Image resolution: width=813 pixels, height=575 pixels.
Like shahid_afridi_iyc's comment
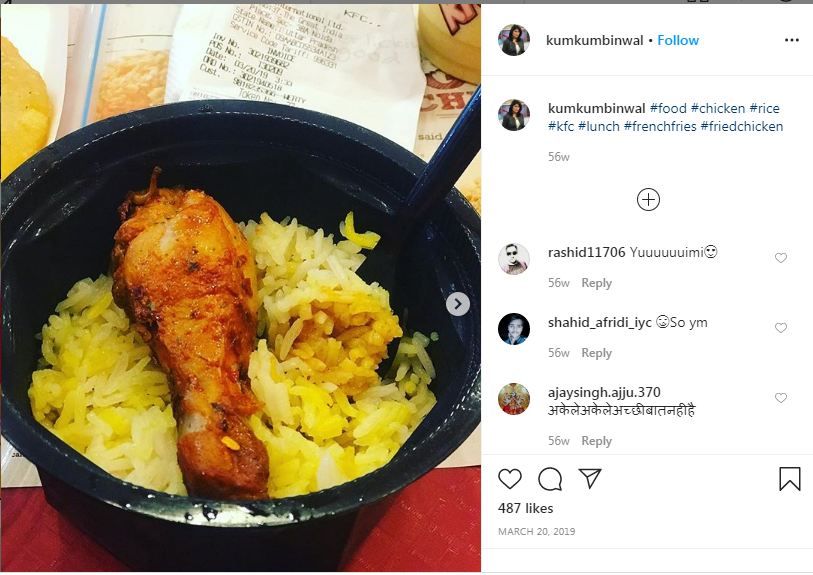[x=781, y=328]
